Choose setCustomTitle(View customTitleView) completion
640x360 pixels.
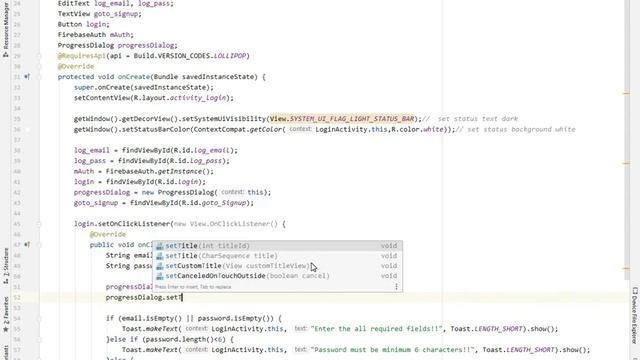tap(278, 266)
